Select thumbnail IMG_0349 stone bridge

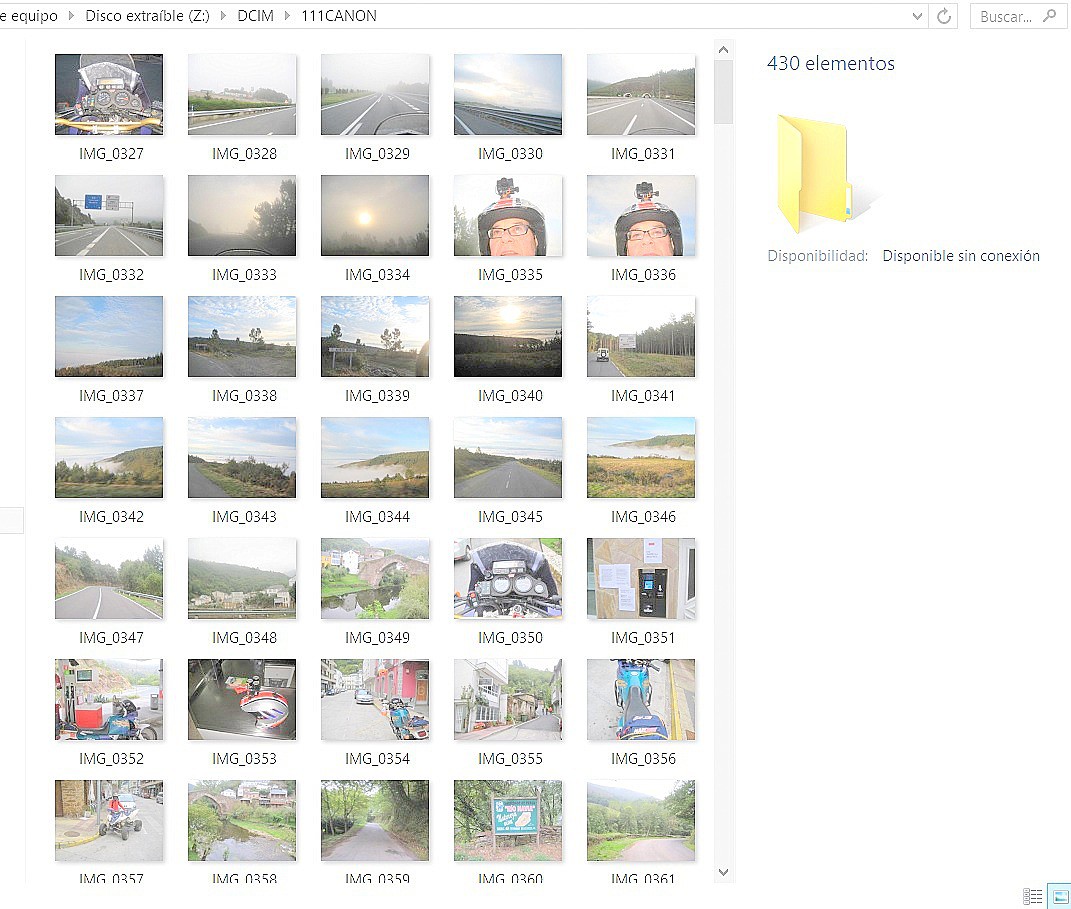(x=375, y=578)
